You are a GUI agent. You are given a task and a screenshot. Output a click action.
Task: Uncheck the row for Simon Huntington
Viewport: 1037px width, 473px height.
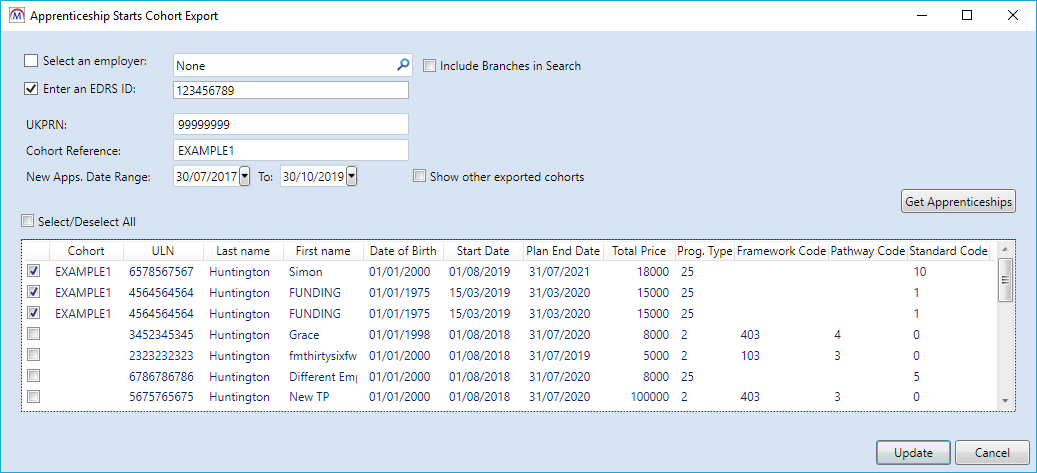[35, 271]
